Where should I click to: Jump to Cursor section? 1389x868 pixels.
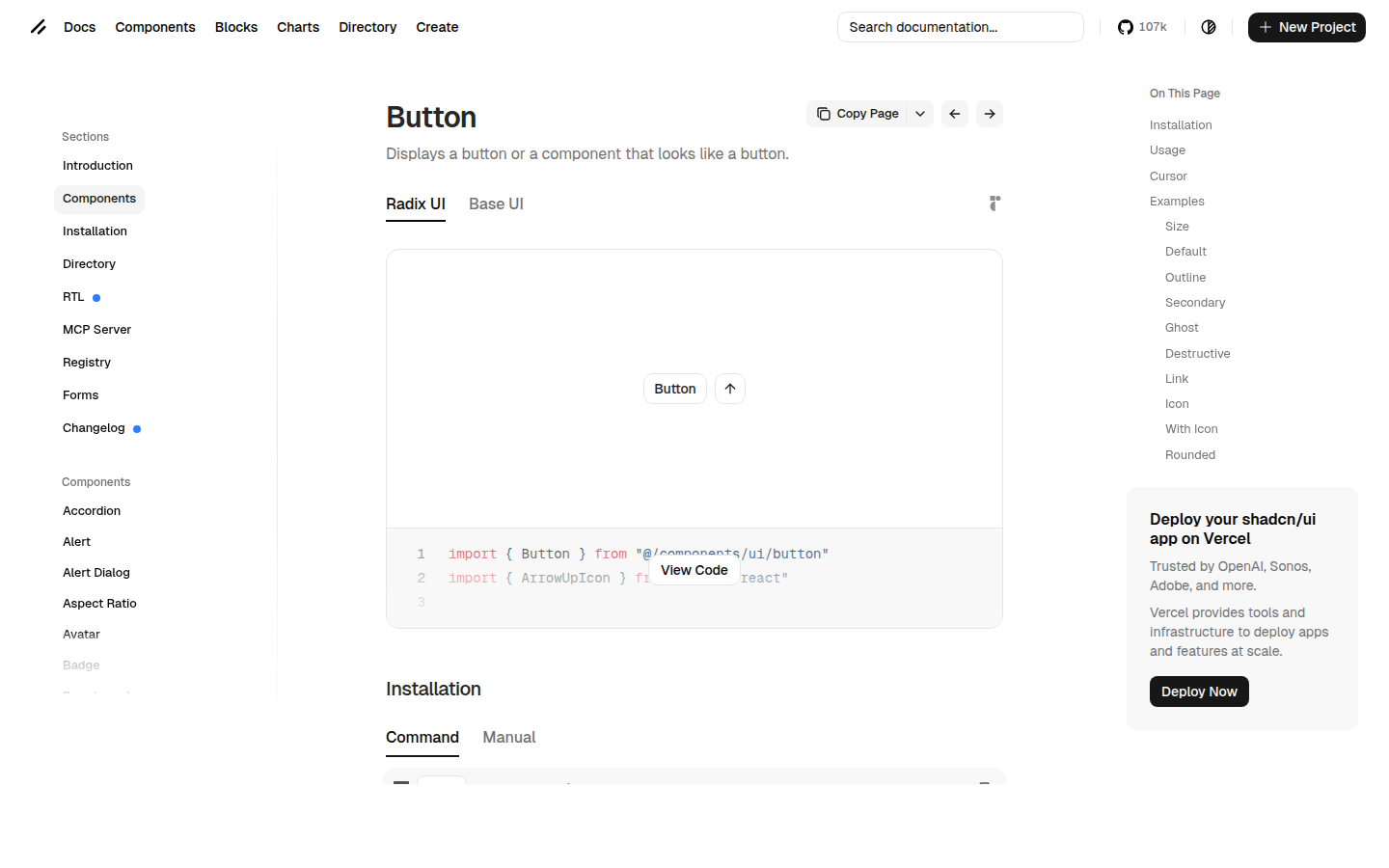pos(1168,176)
